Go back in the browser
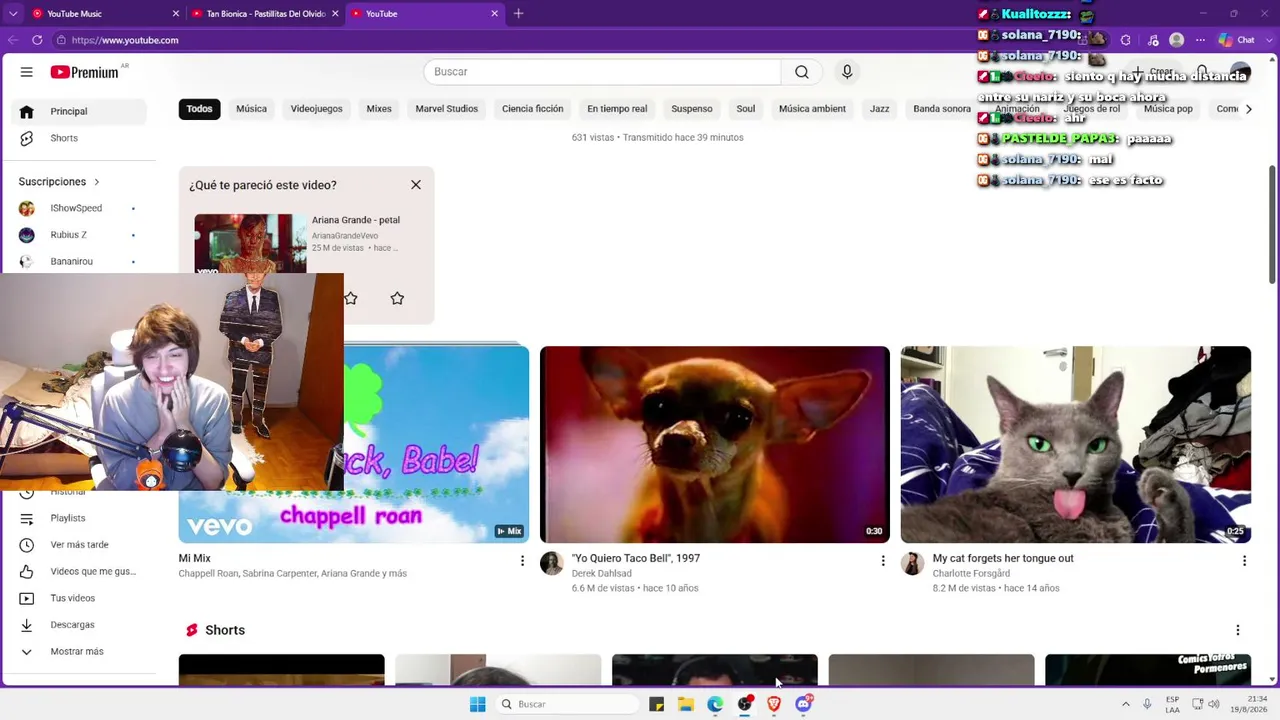The height and width of the screenshot is (720, 1280). point(12,40)
